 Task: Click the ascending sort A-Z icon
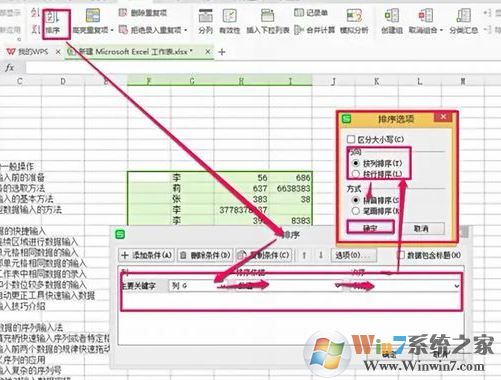35,13
